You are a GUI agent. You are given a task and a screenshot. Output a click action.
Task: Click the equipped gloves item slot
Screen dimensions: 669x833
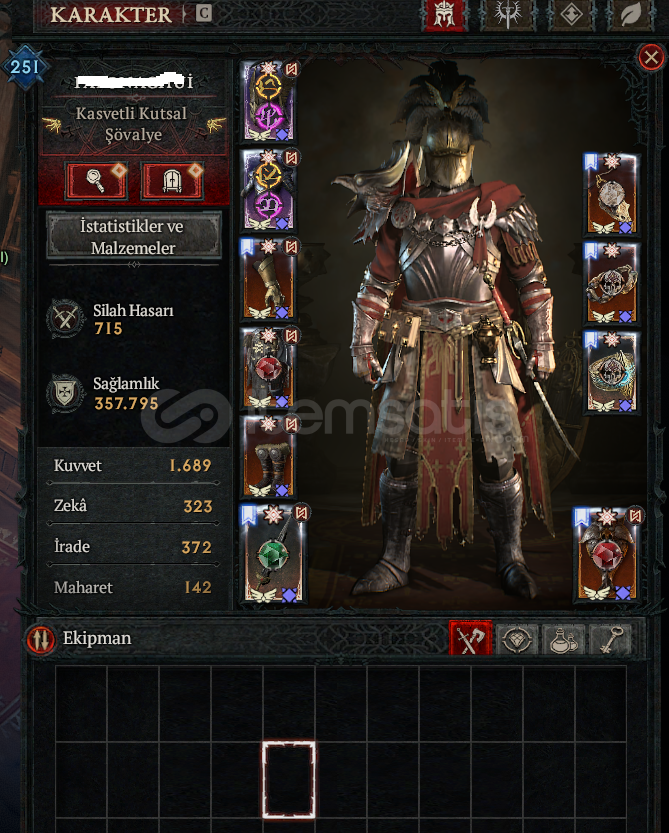coord(268,279)
